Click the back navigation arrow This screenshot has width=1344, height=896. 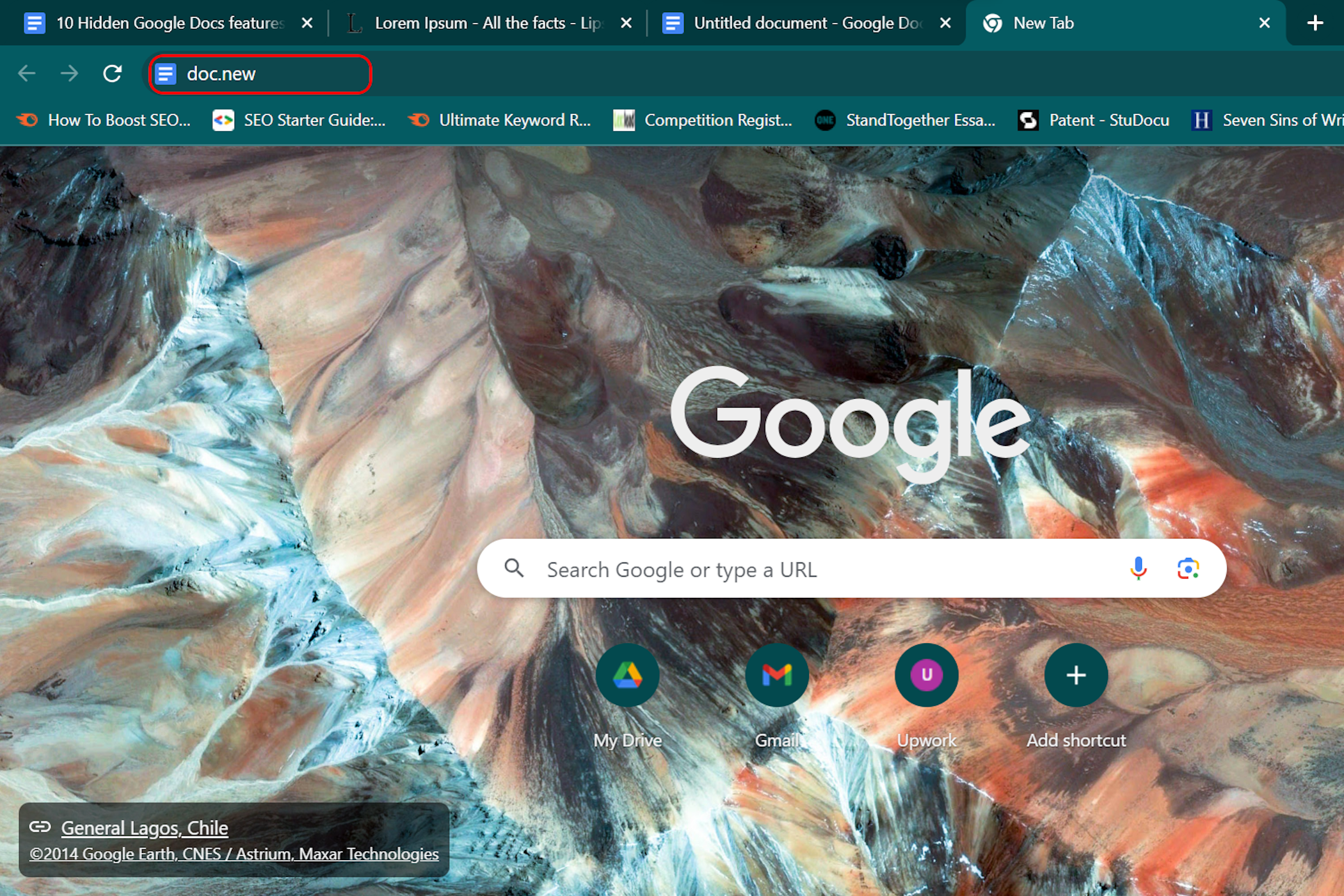pos(26,74)
